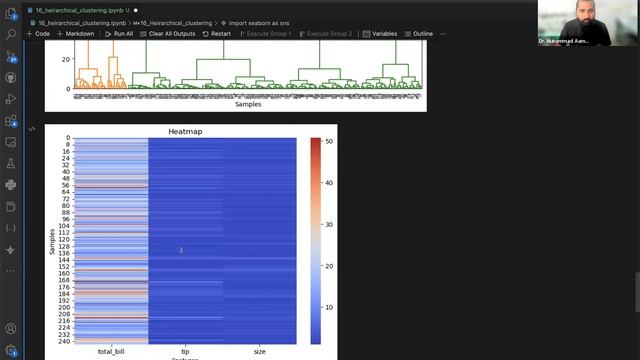The image size is (640, 360).
Task: Click the Heatmap chart title
Action: pyautogui.click(x=185, y=131)
